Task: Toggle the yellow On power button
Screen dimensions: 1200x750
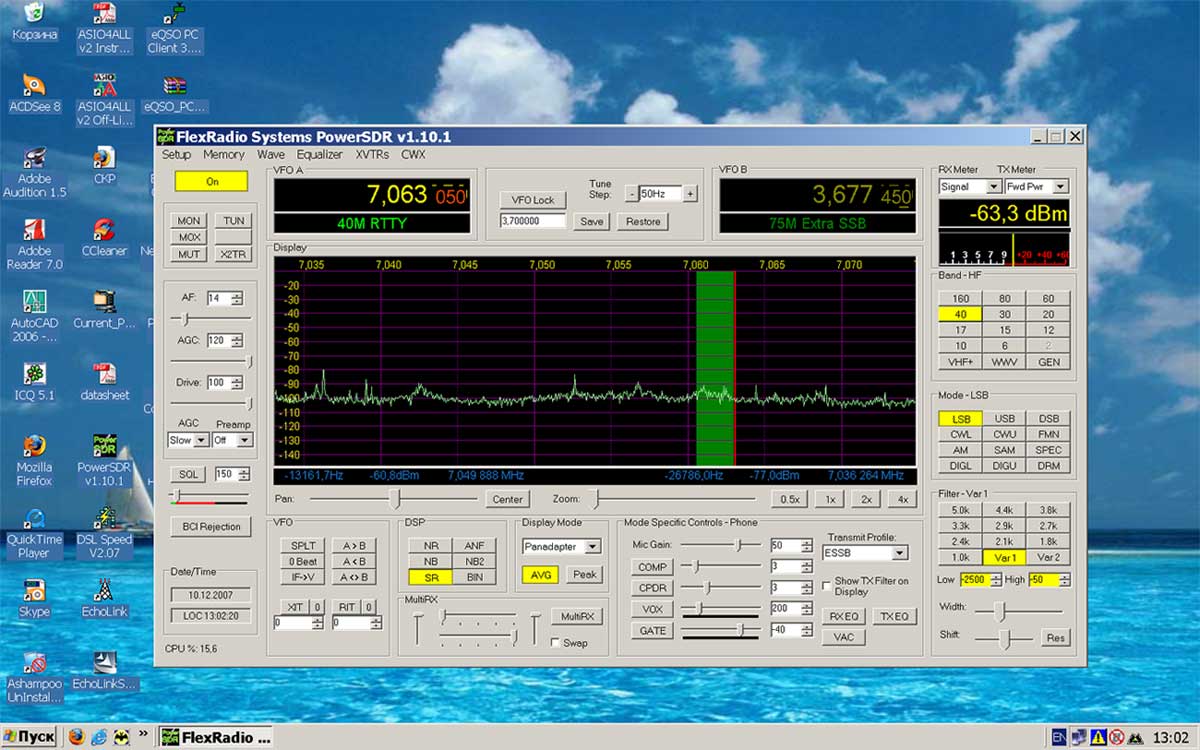Action: pos(211,182)
